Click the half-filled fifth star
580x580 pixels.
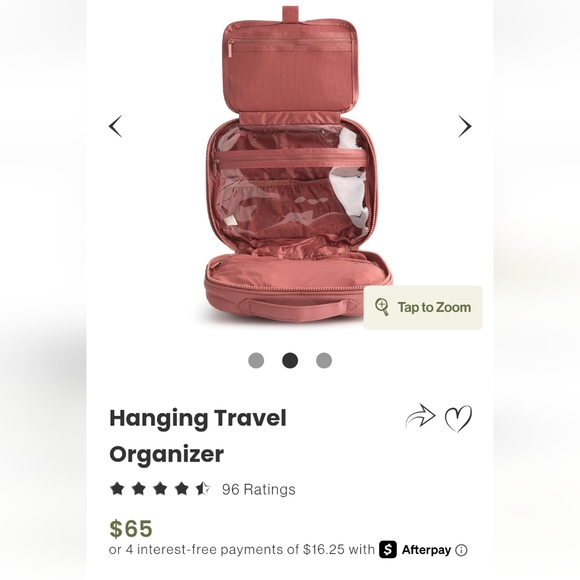203,489
